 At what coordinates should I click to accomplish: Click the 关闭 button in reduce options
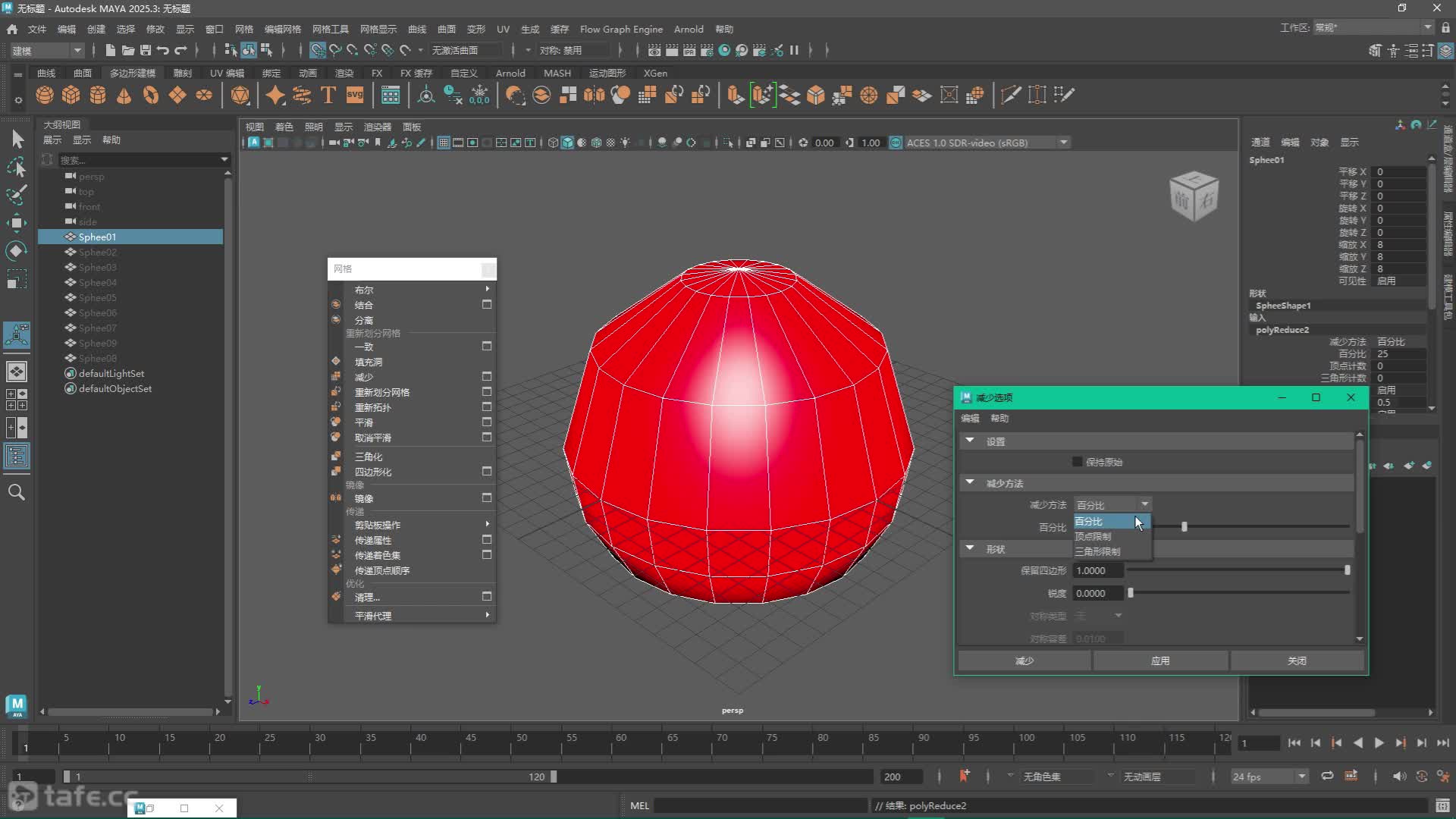click(x=1297, y=661)
